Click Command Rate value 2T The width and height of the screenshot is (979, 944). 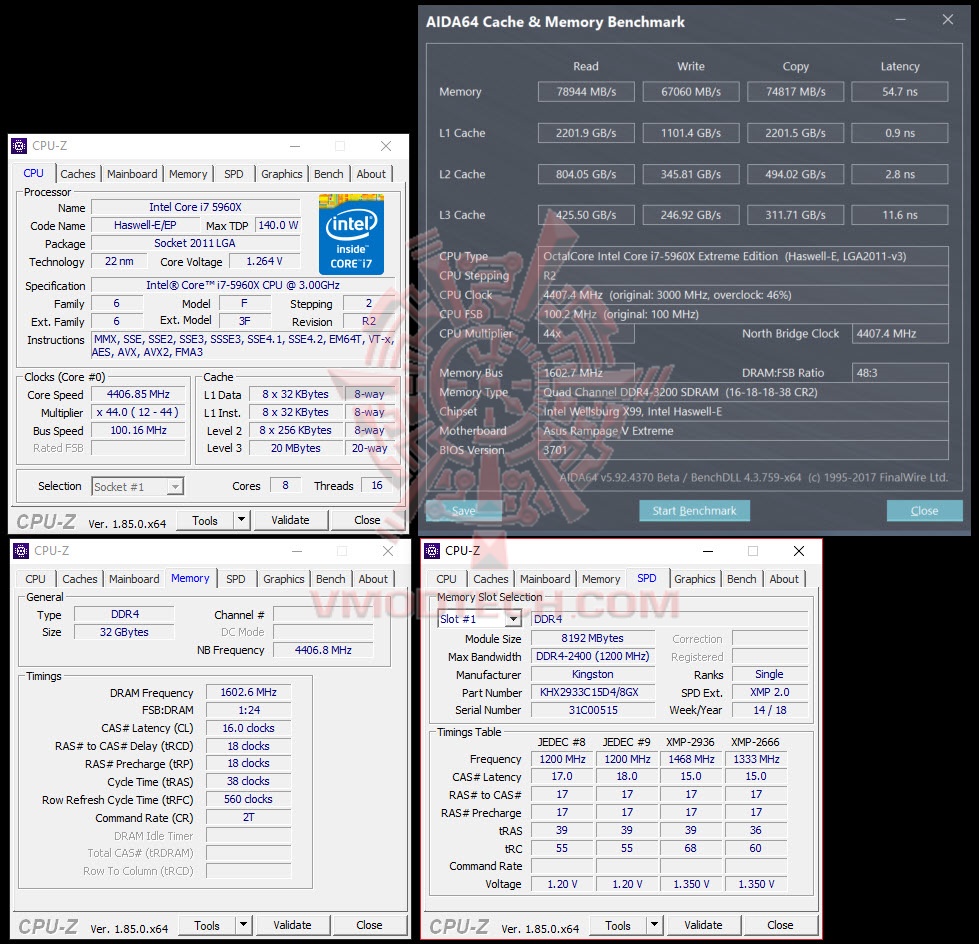click(248, 817)
